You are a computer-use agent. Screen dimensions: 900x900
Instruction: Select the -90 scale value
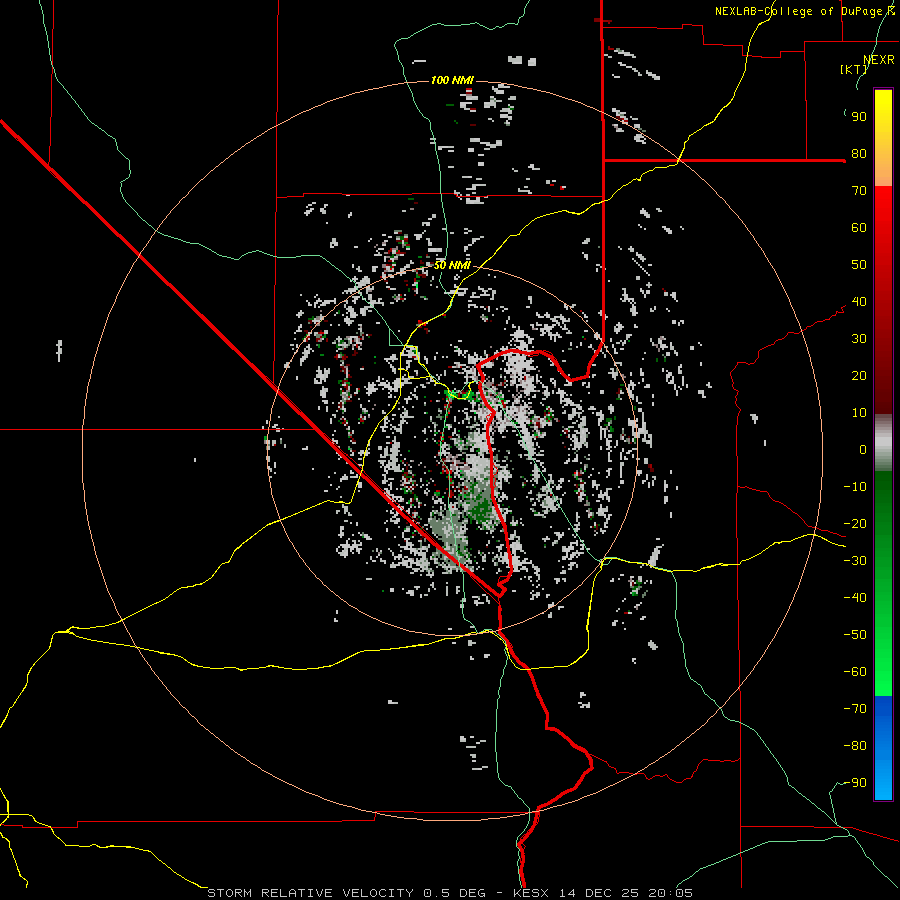point(855,783)
